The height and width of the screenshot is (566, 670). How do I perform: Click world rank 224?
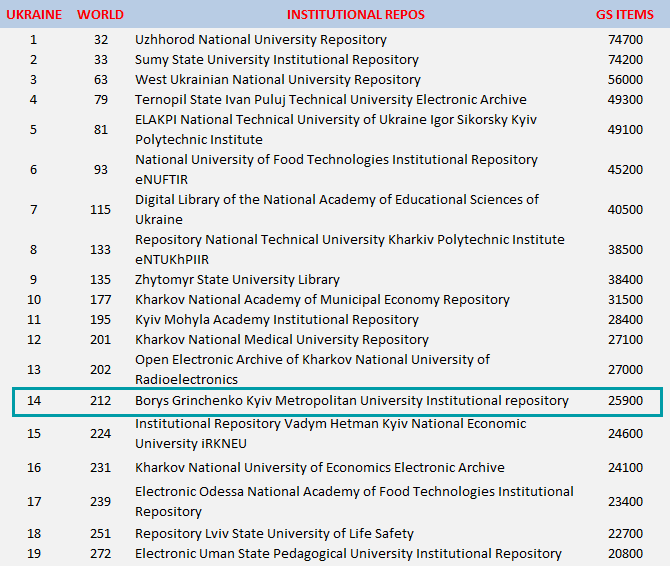click(x=100, y=434)
